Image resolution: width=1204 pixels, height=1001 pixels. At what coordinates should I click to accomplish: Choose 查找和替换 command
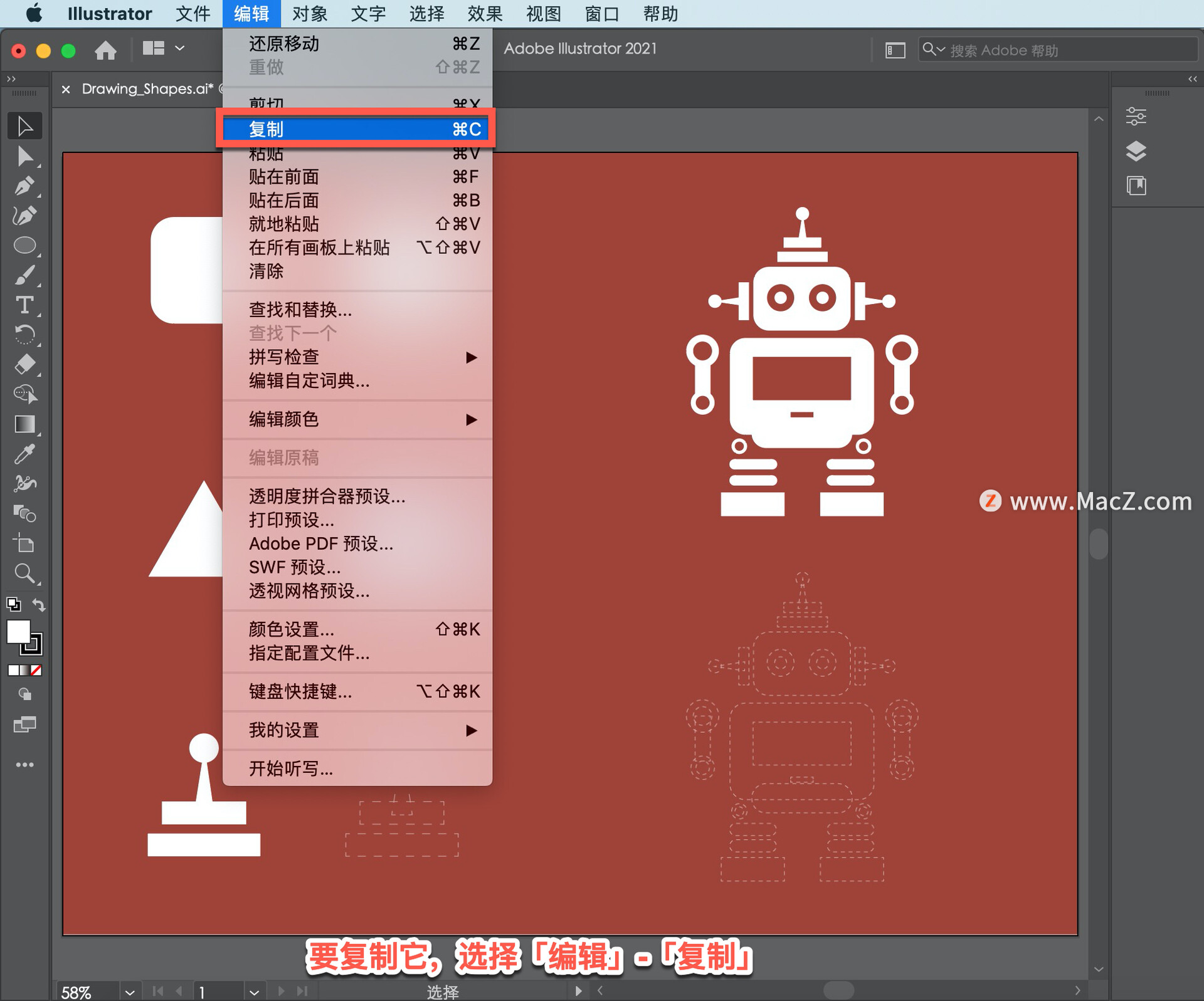pyautogui.click(x=357, y=310)
